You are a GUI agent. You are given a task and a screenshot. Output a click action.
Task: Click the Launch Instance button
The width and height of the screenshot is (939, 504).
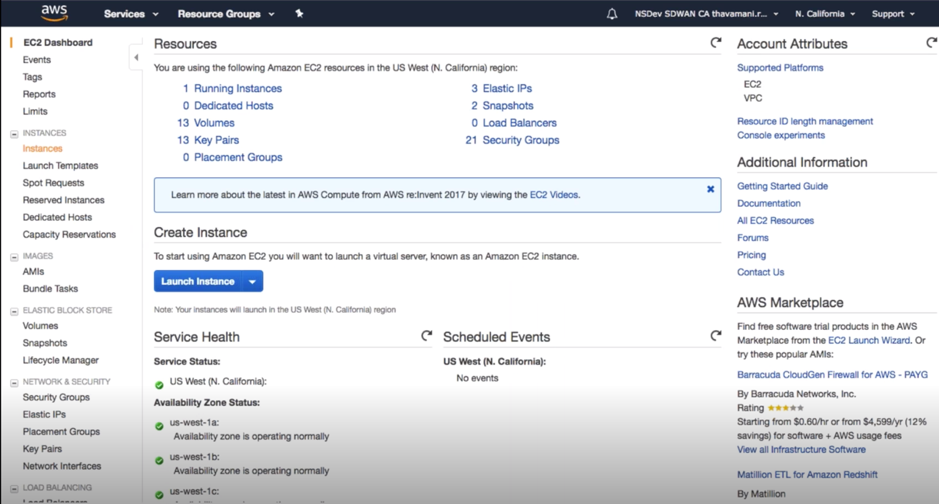(x=198, y=281)
